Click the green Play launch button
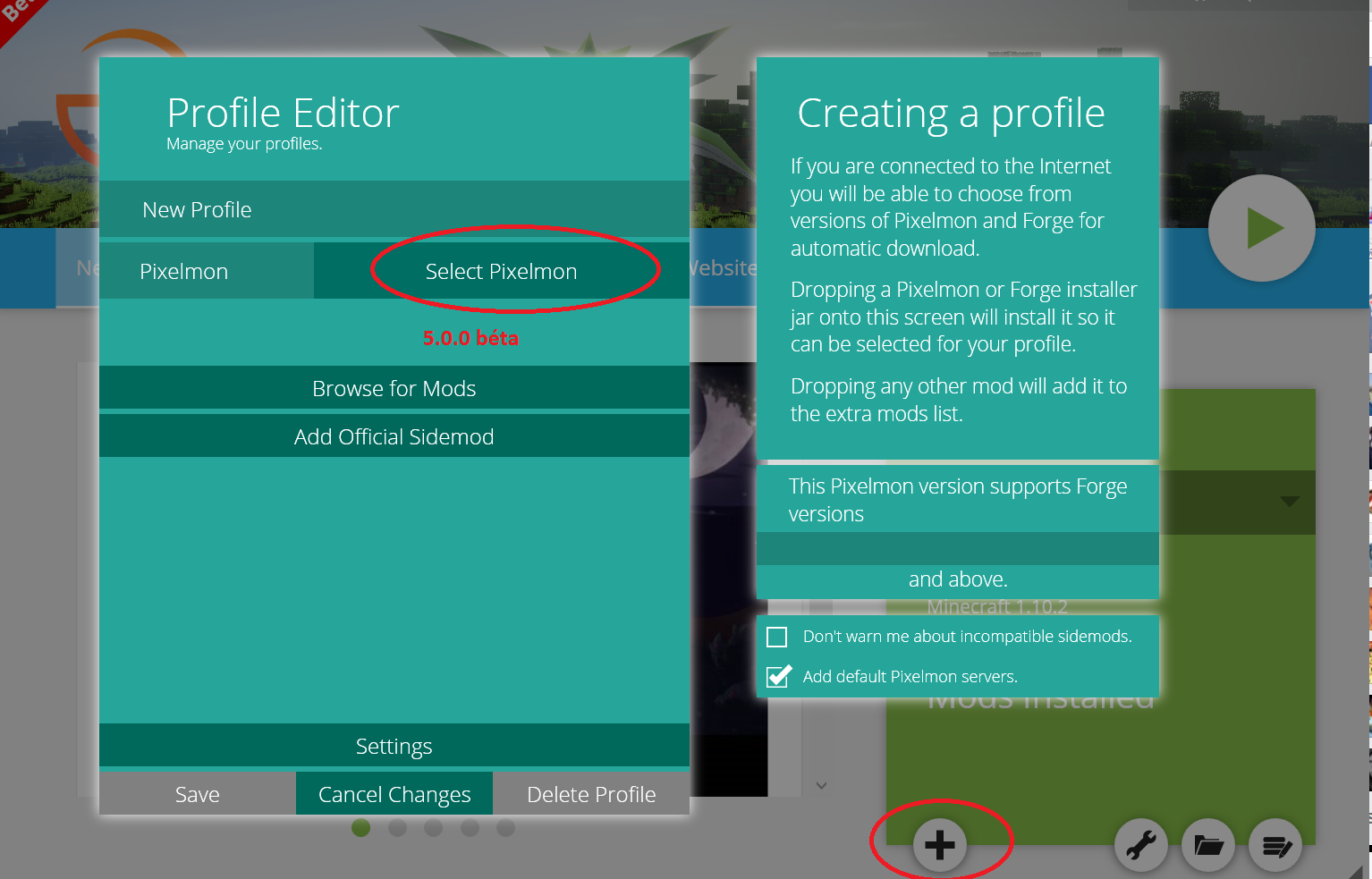 1262,228
